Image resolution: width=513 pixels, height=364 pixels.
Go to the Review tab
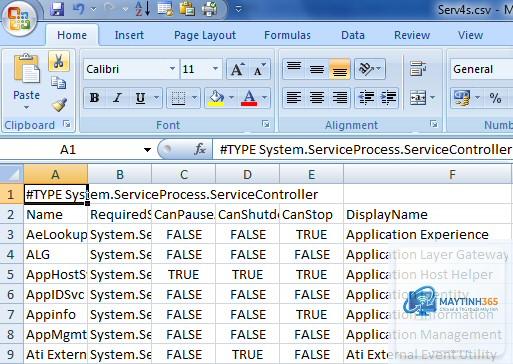(412, 35)
